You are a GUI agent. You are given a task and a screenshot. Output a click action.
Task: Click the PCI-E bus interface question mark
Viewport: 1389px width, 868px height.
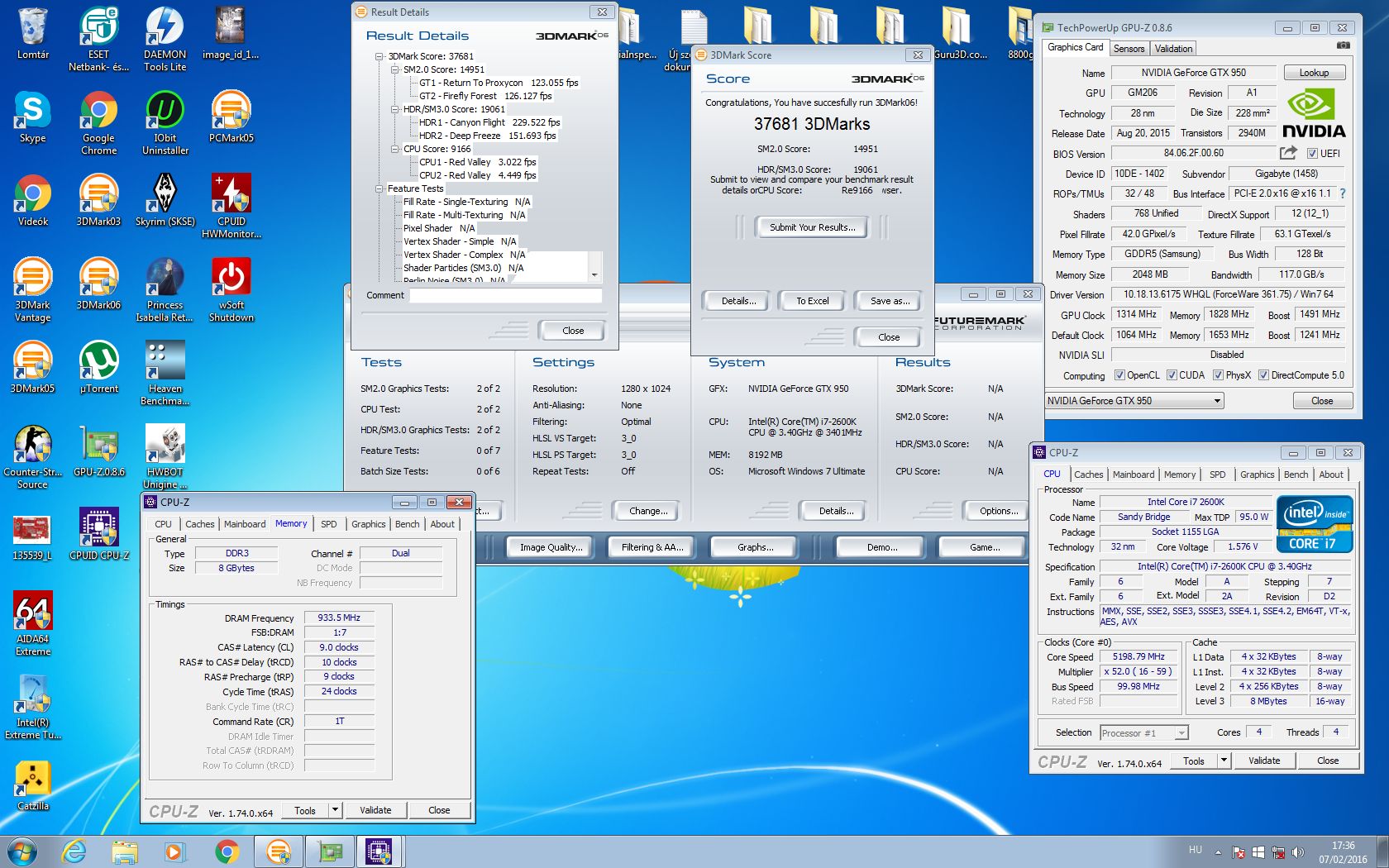[1342, 193]
